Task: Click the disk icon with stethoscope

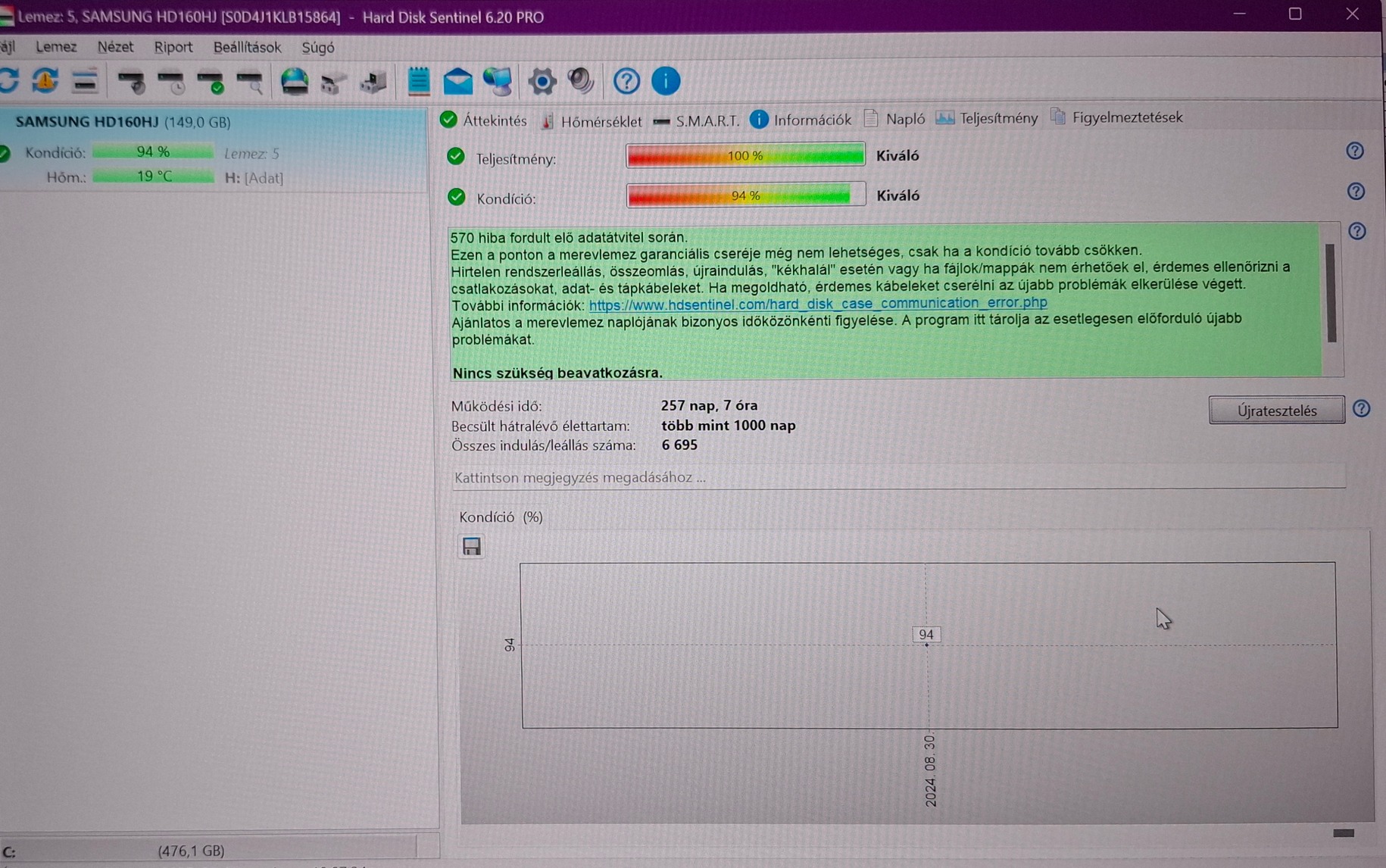Action: pos(132,82)
